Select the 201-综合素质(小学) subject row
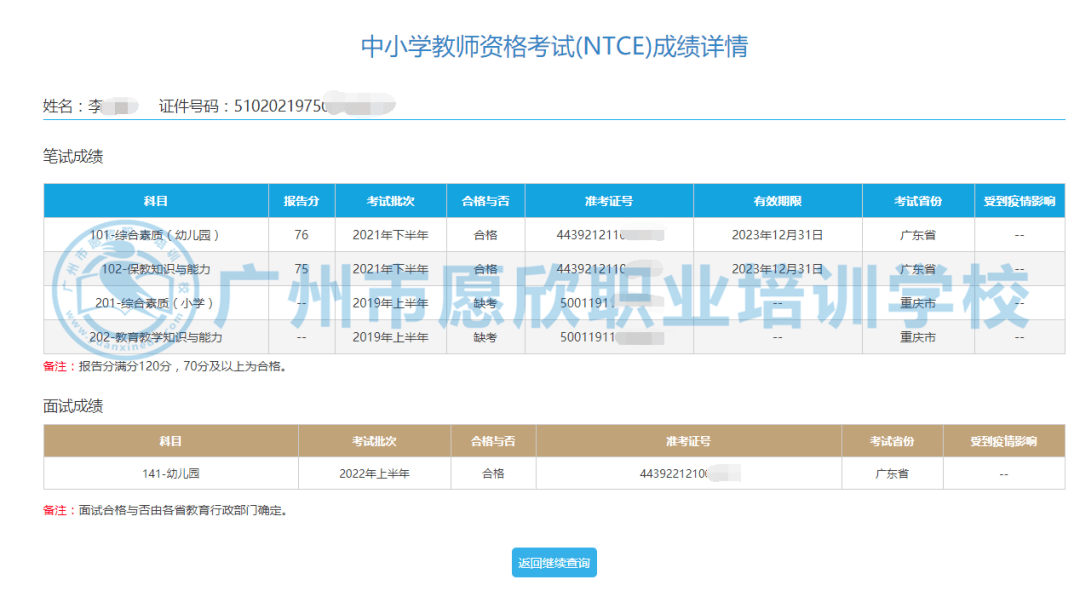The image size is (1080, 591). (154, 302)
